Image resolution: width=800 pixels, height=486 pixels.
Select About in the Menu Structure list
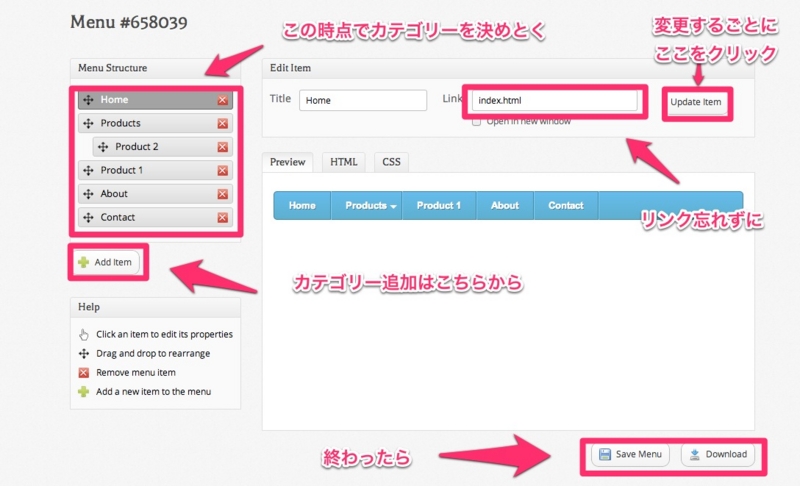pos(155,194)
